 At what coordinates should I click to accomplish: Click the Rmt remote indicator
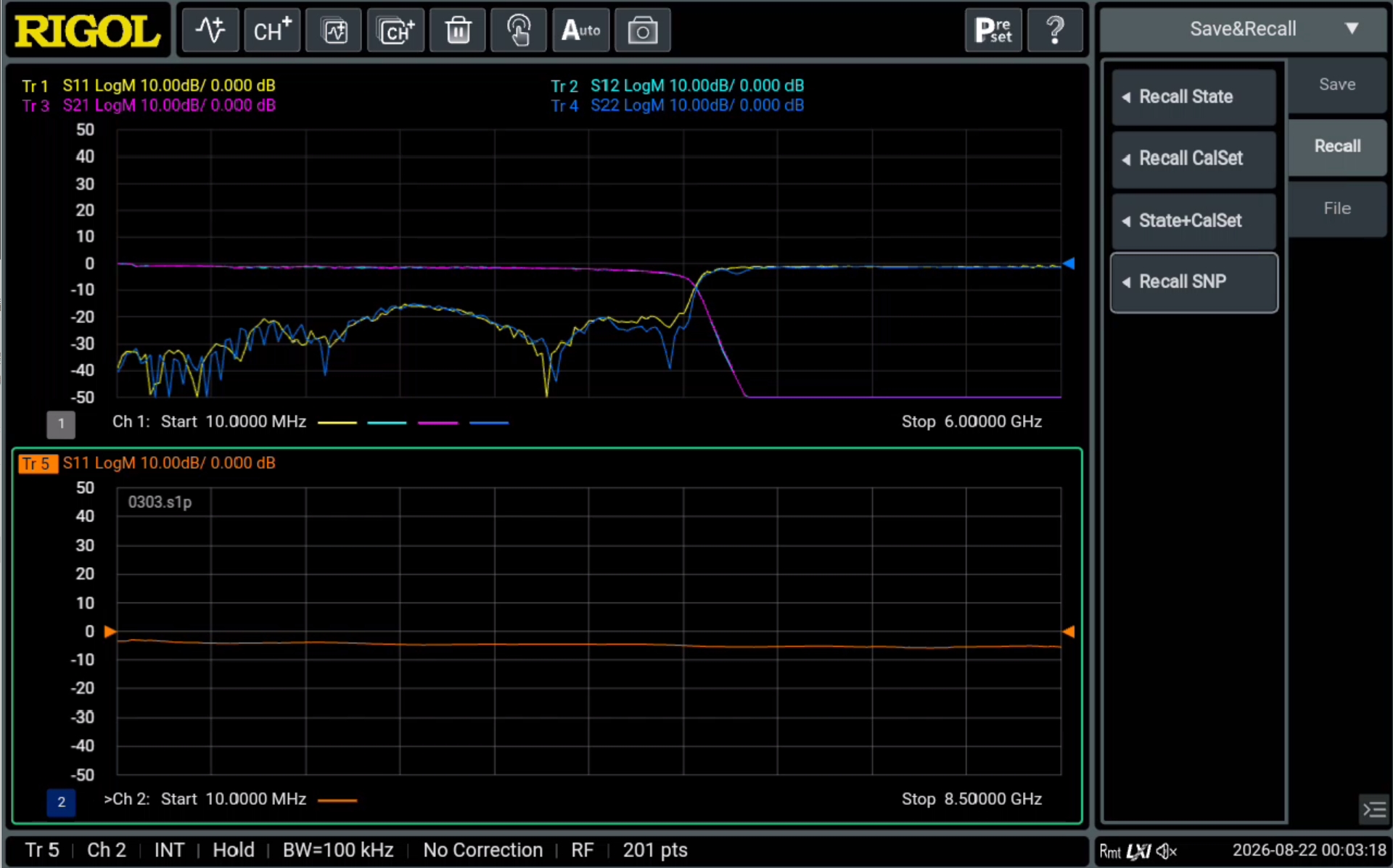pos(1110,851)
